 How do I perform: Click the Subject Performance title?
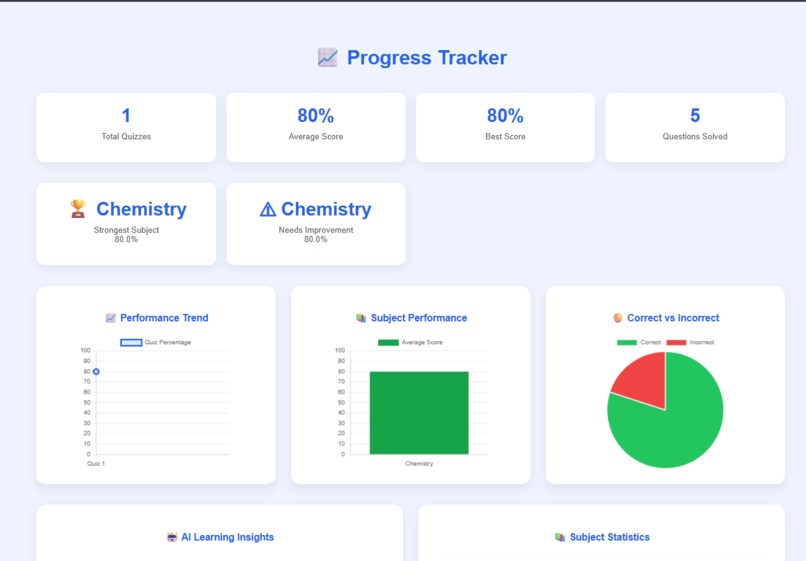click(419, 318)
